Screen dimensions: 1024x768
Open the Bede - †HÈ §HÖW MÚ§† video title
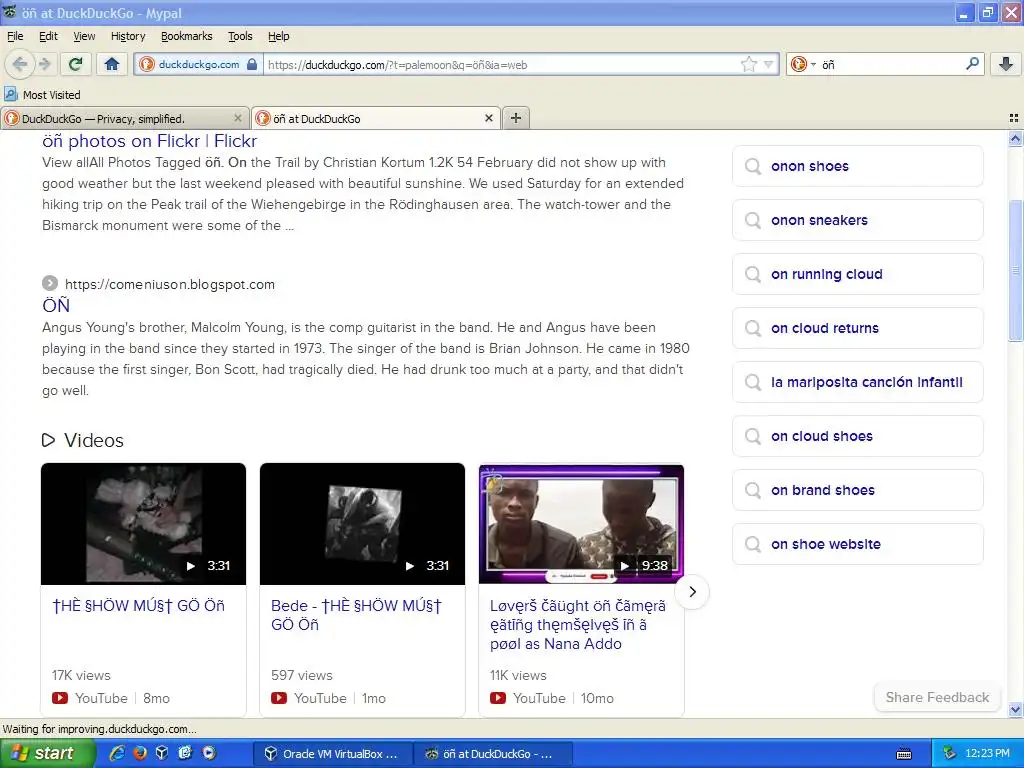coord(357,615)
